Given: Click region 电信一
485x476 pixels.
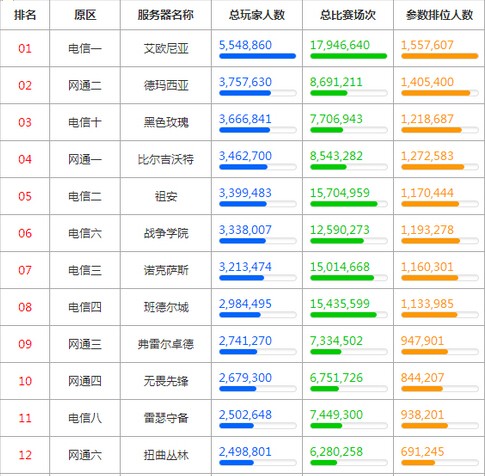Looking at the screenshot, I should (x=85, y=49).
